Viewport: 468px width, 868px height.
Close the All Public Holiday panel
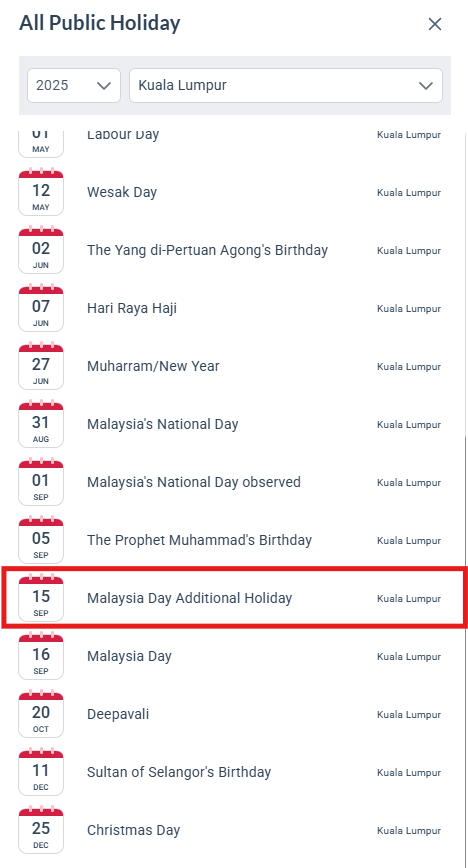pos(435,24)
